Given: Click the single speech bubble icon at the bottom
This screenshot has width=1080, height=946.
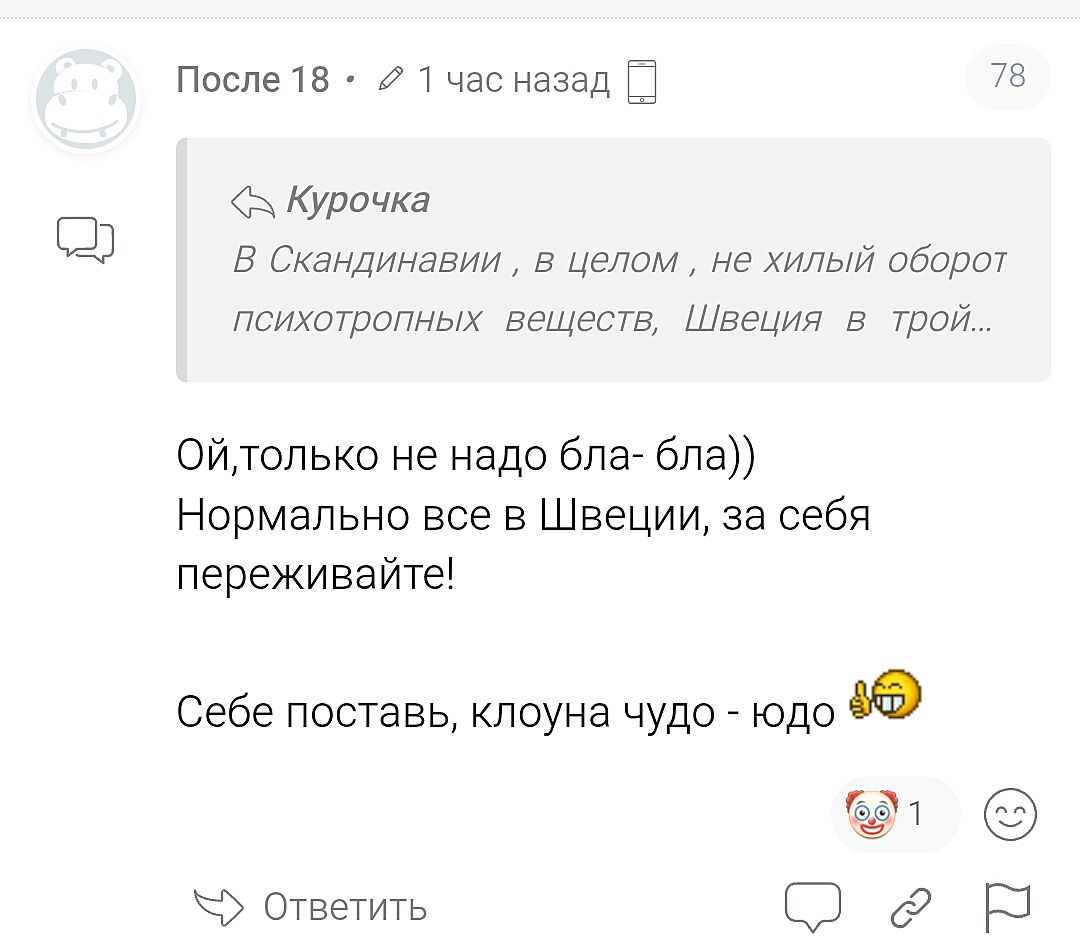Looking at the screenshot, I should 811,906.
